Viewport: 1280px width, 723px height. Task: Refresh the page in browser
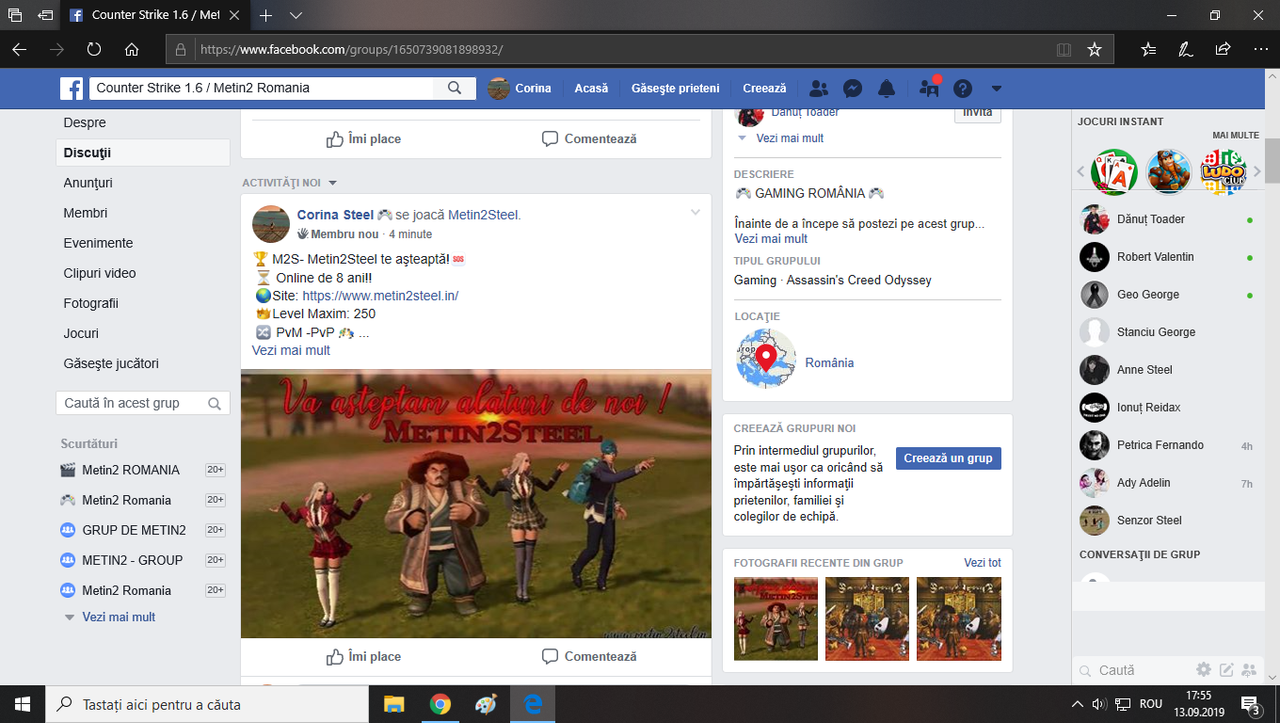tap(93, 49)
